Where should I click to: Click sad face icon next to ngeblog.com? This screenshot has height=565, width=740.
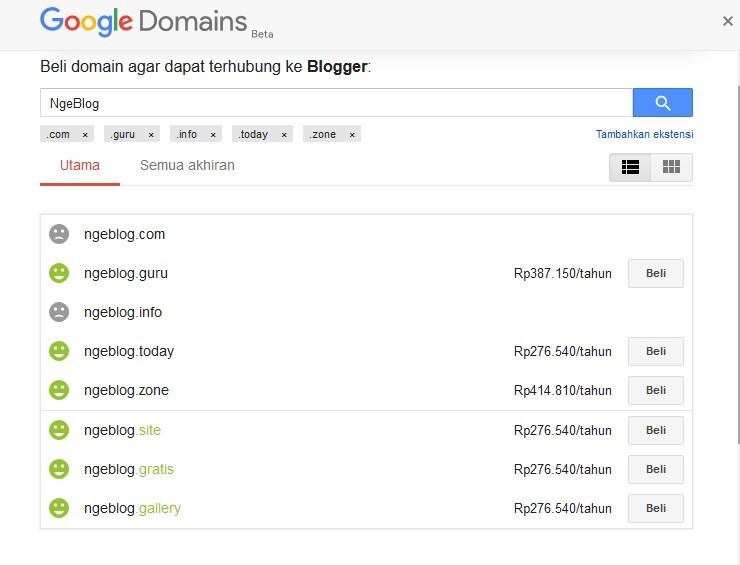(59, 234)
